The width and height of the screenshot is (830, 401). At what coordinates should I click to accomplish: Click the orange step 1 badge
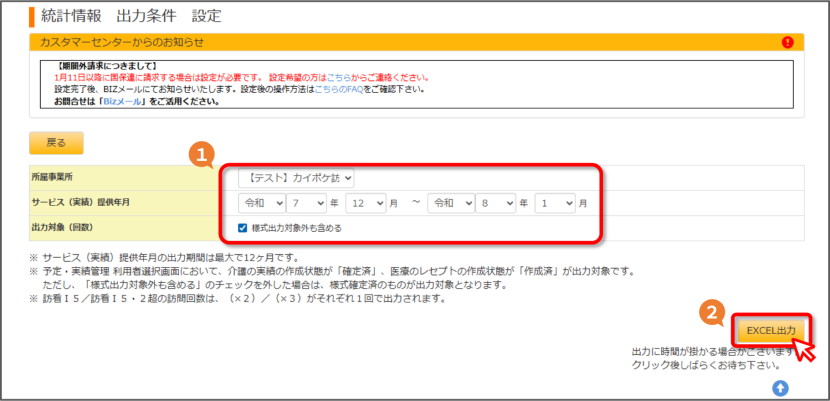click(202, 154)
